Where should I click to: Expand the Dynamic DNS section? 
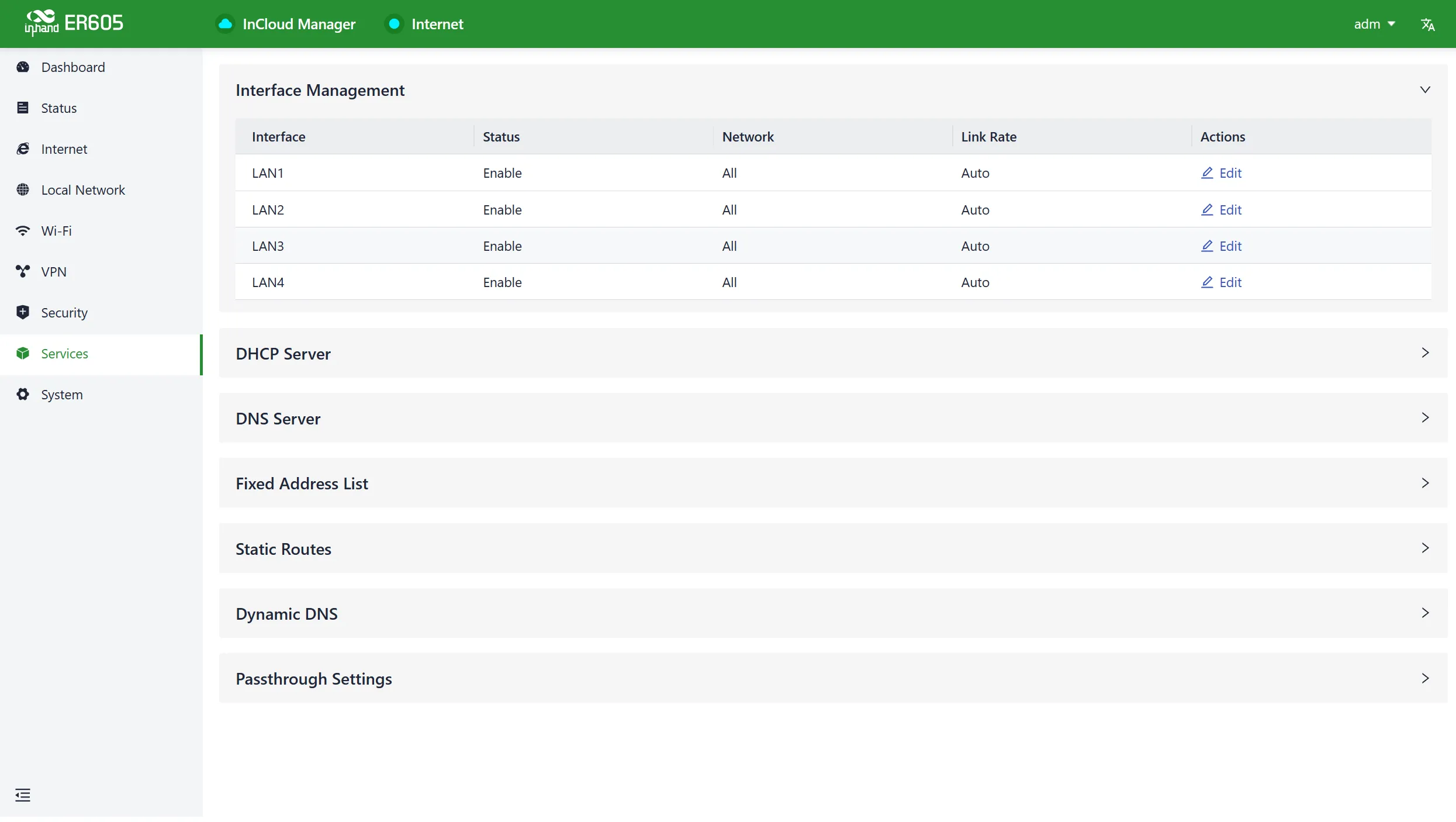point(1425,613)
